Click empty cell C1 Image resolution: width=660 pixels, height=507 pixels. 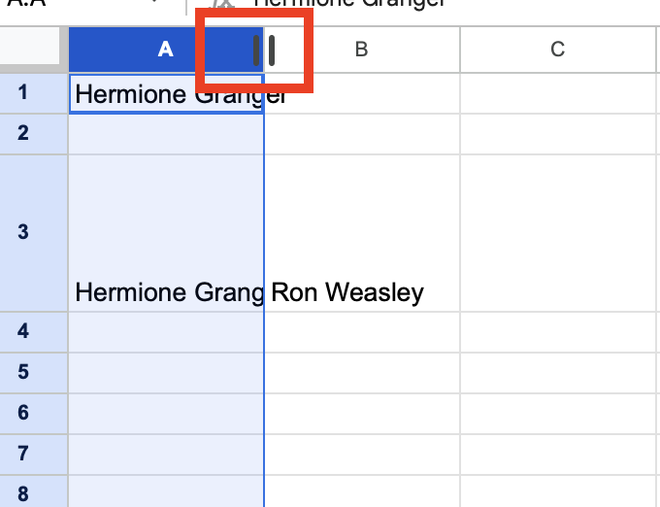click(558, 94)
